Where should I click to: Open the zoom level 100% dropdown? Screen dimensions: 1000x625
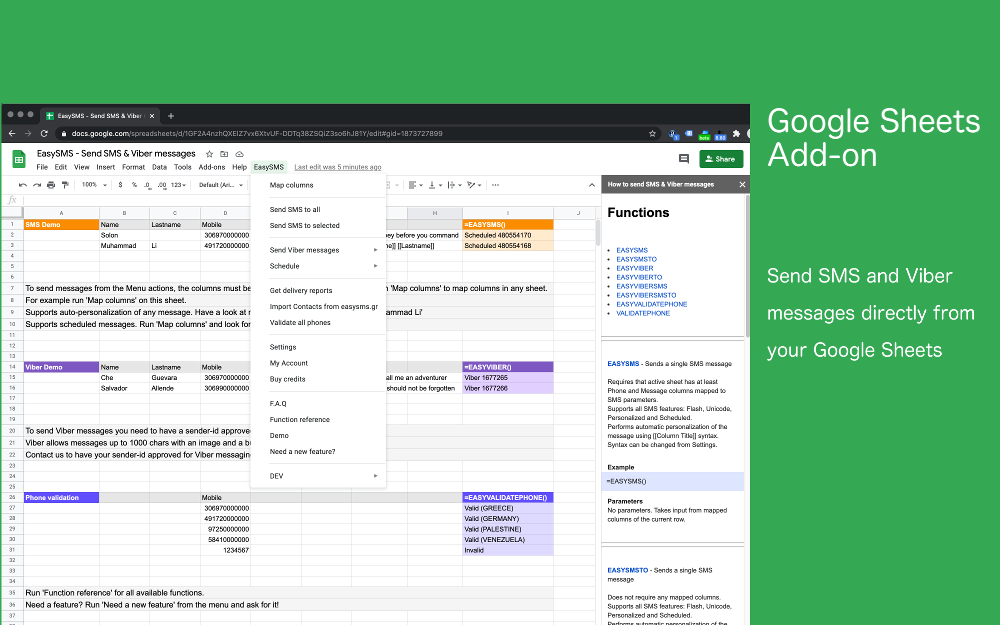pos(94,185)
